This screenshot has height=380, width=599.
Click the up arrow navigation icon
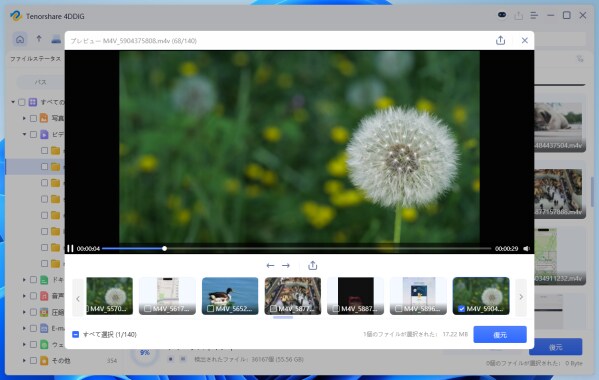(39, 39)
